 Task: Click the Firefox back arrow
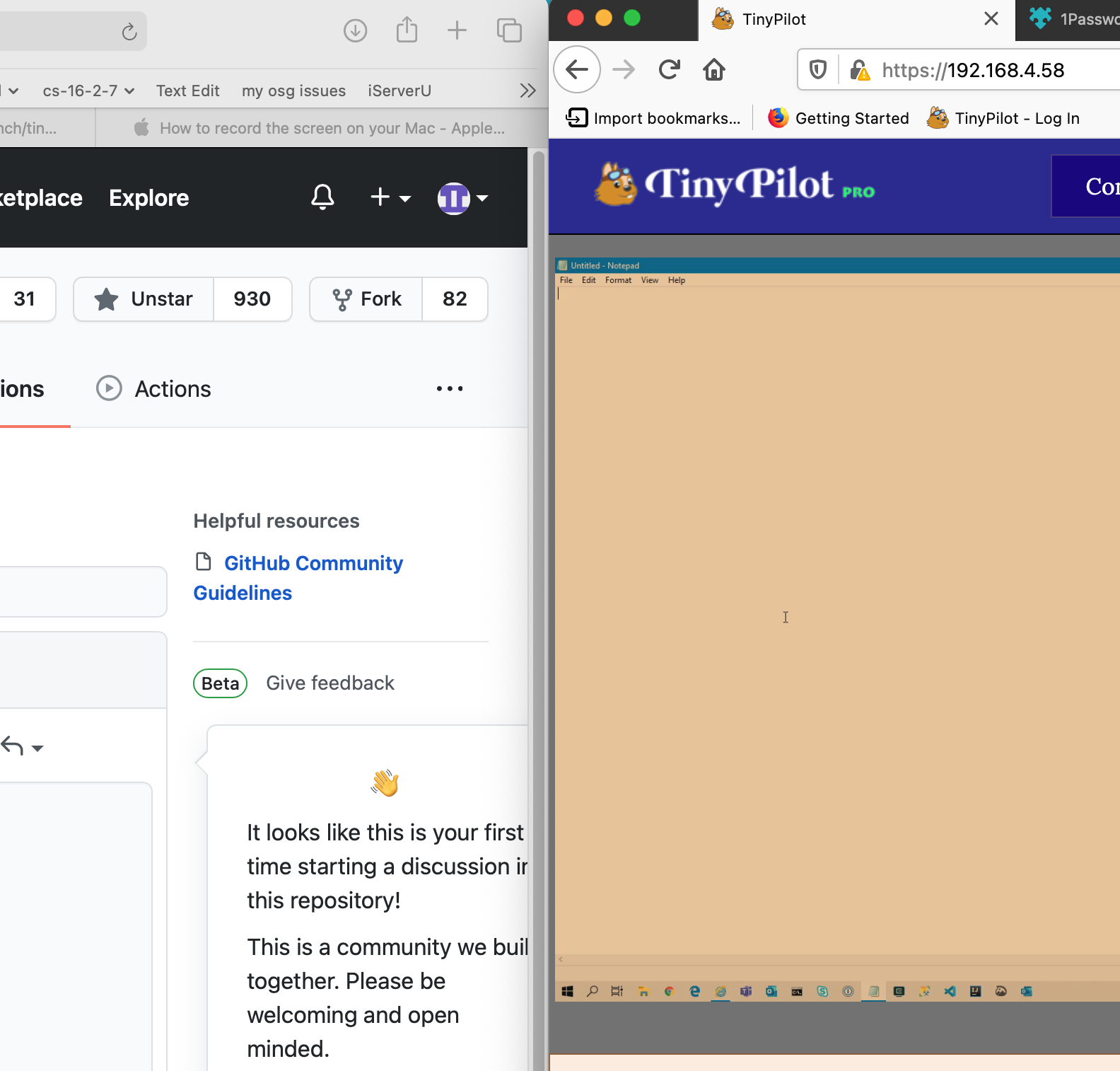(x=577, y=69)
